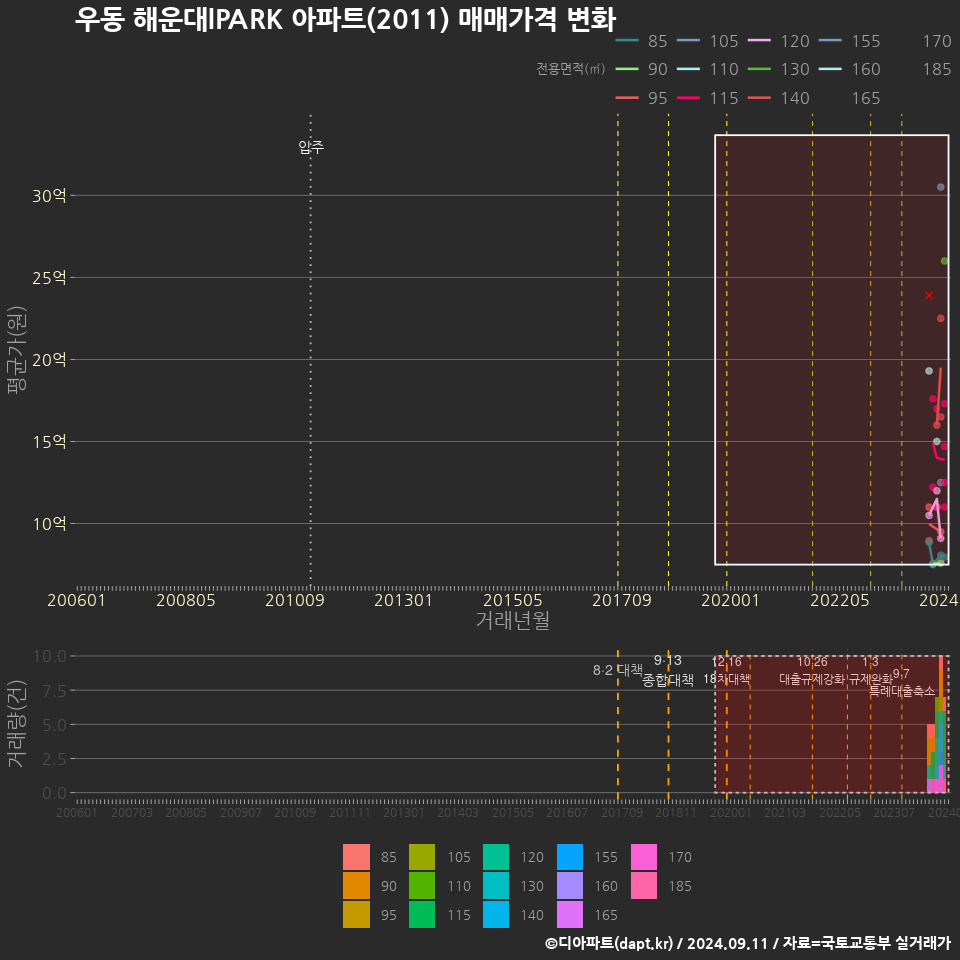The width and height of the screenshot is (960, 960).
Task: Click the '201403' tick in volume chart
Action: pyautogui.click(x=458, y=812)
